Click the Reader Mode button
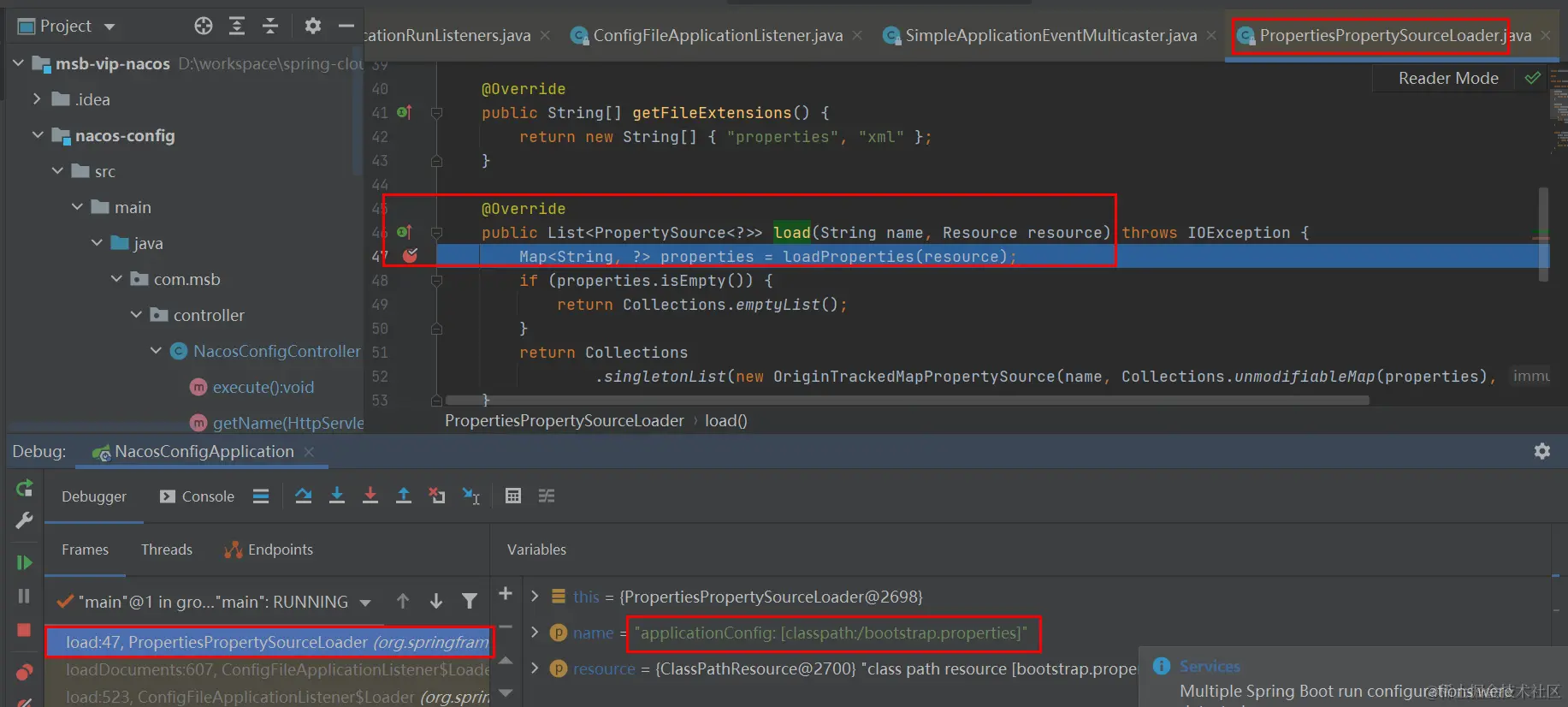The width and height of the screenshot is (1568, 707). (1448, 78)
